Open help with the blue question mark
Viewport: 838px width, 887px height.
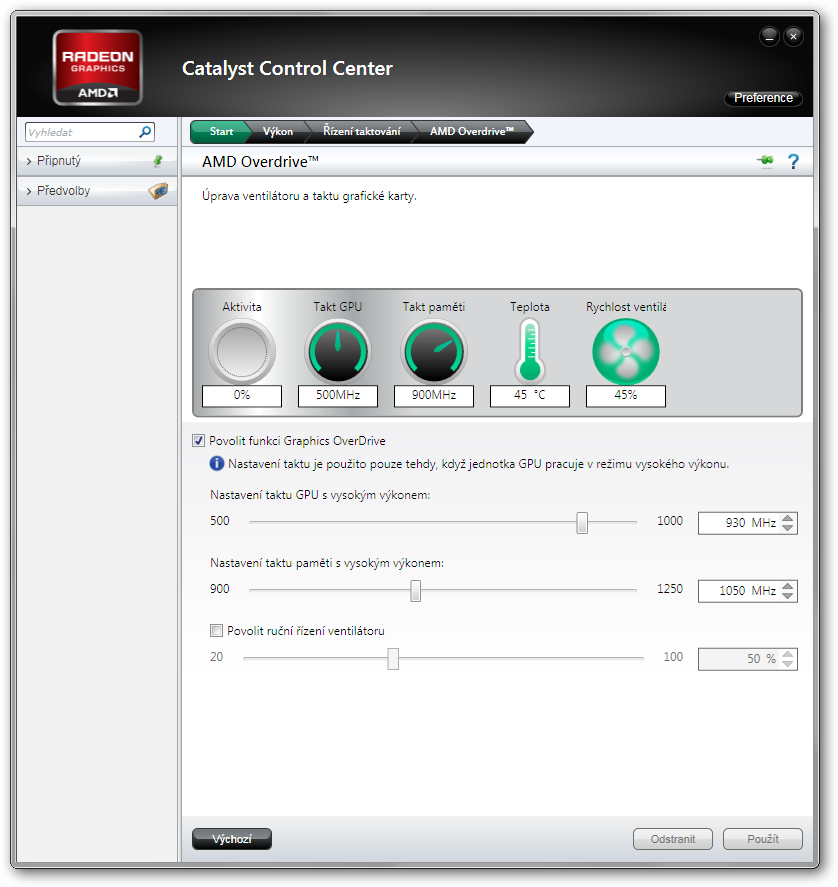[x=793, y=162]
